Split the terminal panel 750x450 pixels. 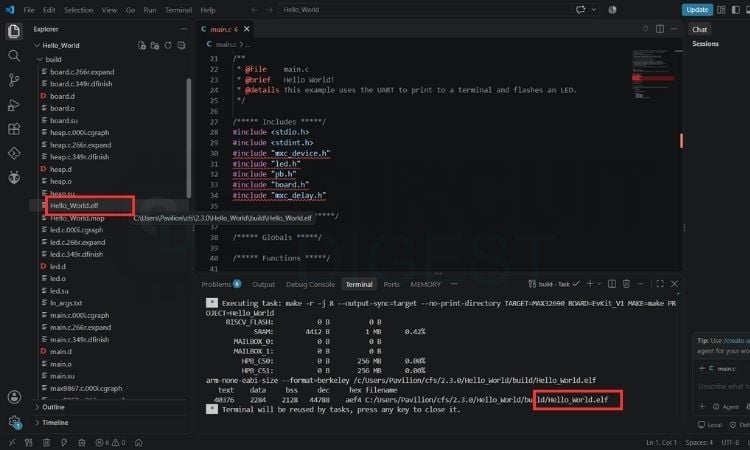pos(612,284)
